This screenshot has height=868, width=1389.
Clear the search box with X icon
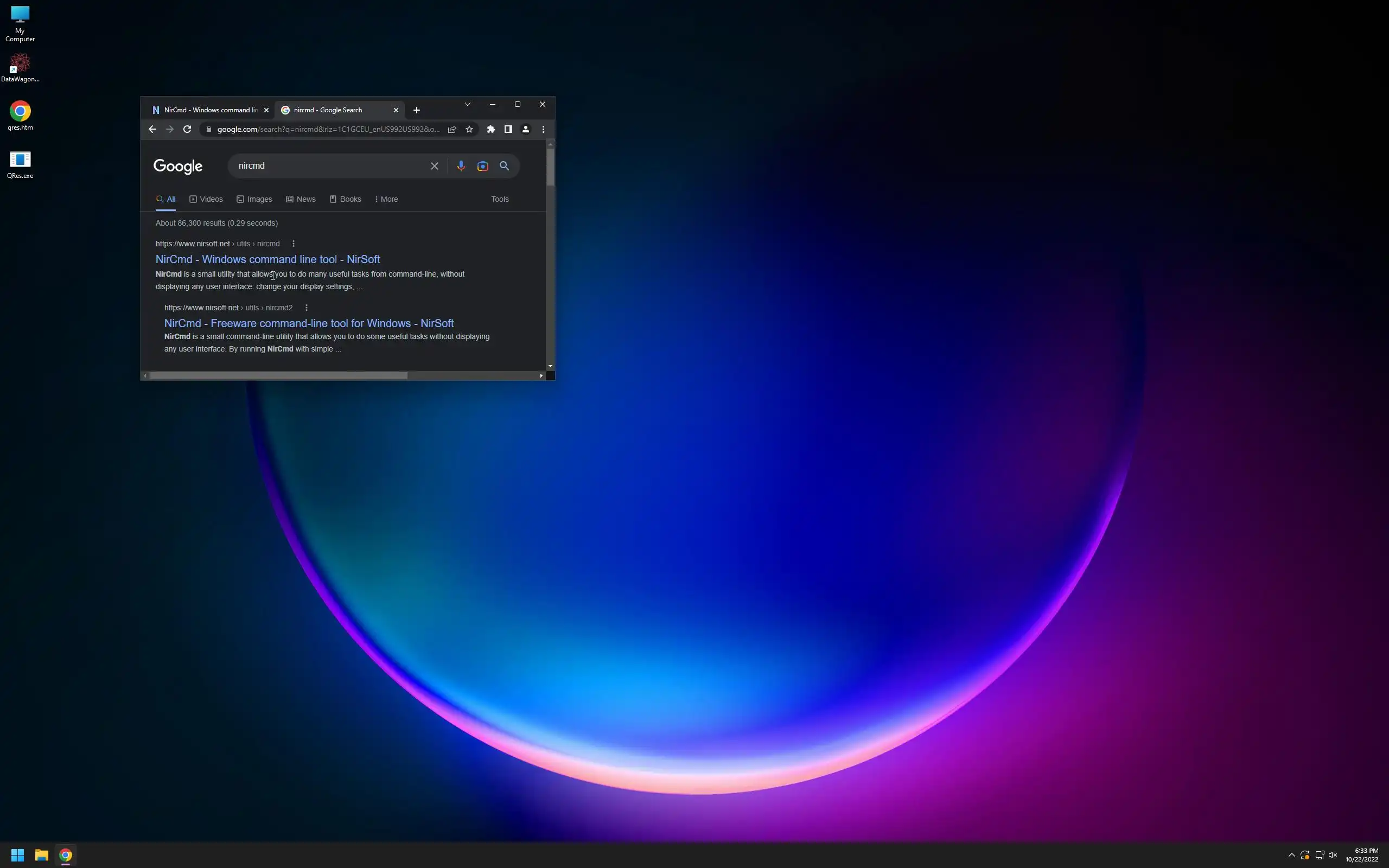[x=435, y=166]
